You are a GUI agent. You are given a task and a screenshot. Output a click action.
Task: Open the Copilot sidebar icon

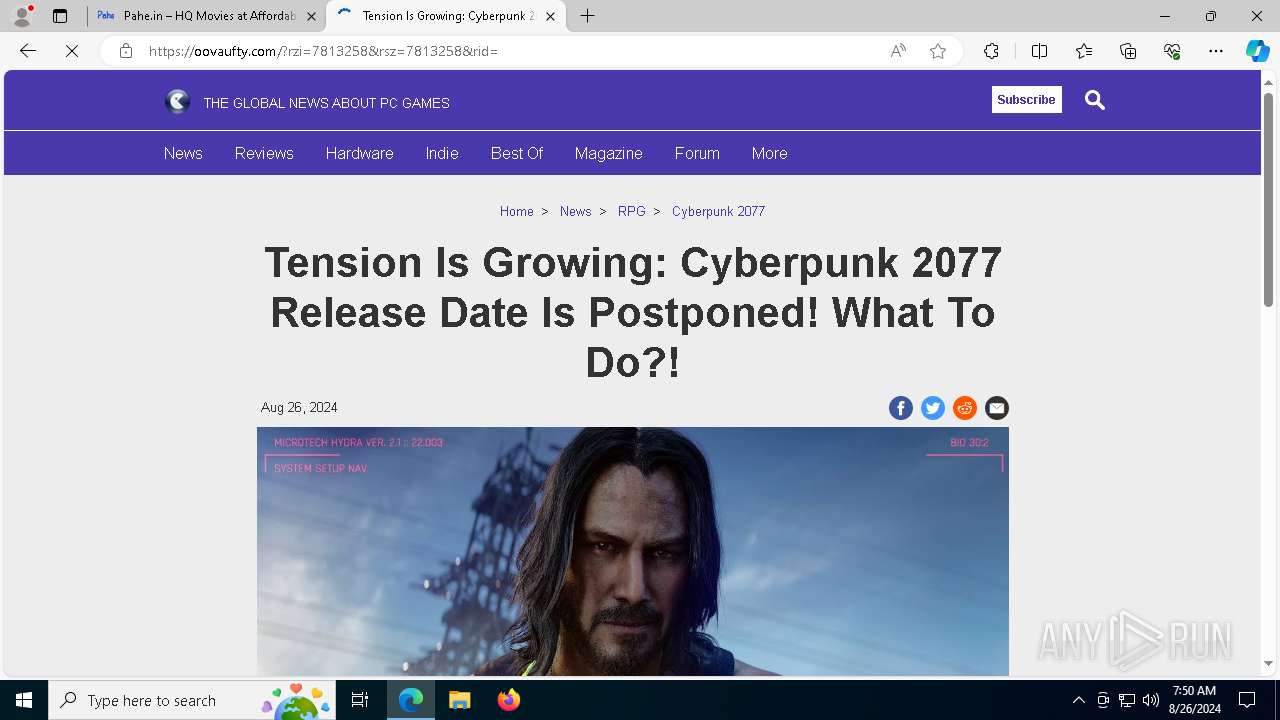coord(1257,51)
